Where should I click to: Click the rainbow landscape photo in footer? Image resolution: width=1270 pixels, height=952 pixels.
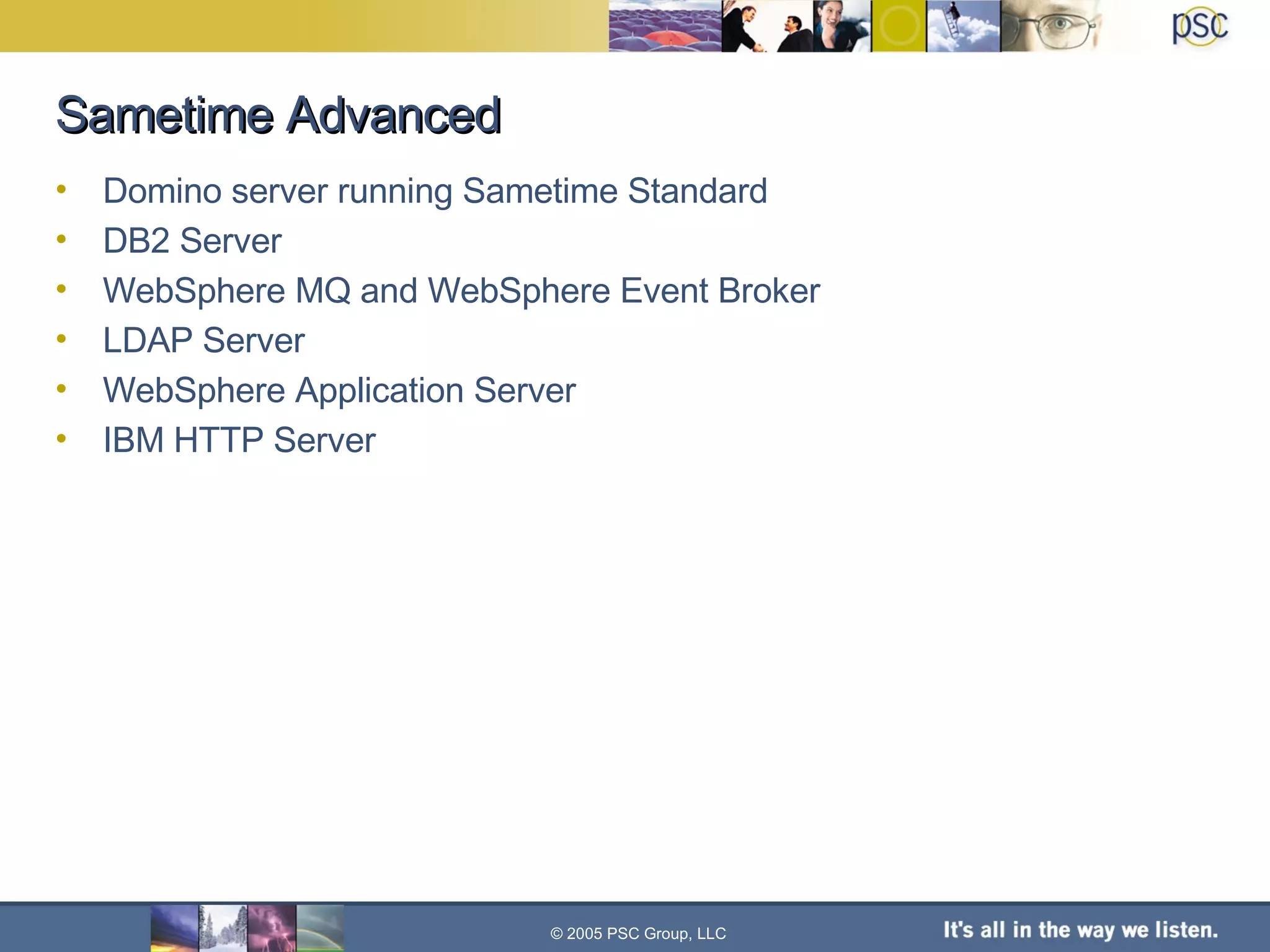[320, 928]
